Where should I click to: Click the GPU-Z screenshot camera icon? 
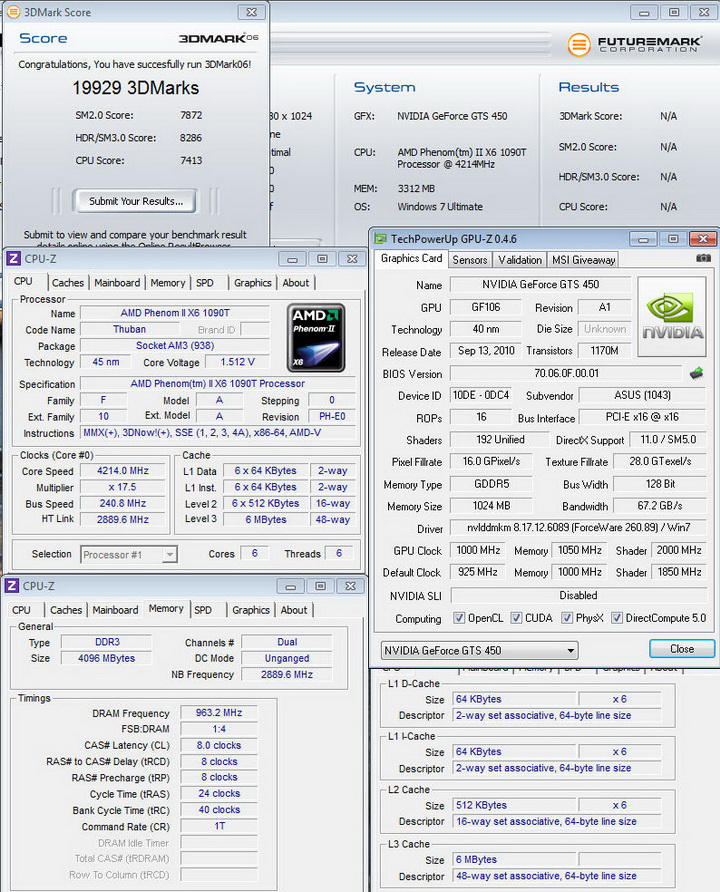pos(703,258)
